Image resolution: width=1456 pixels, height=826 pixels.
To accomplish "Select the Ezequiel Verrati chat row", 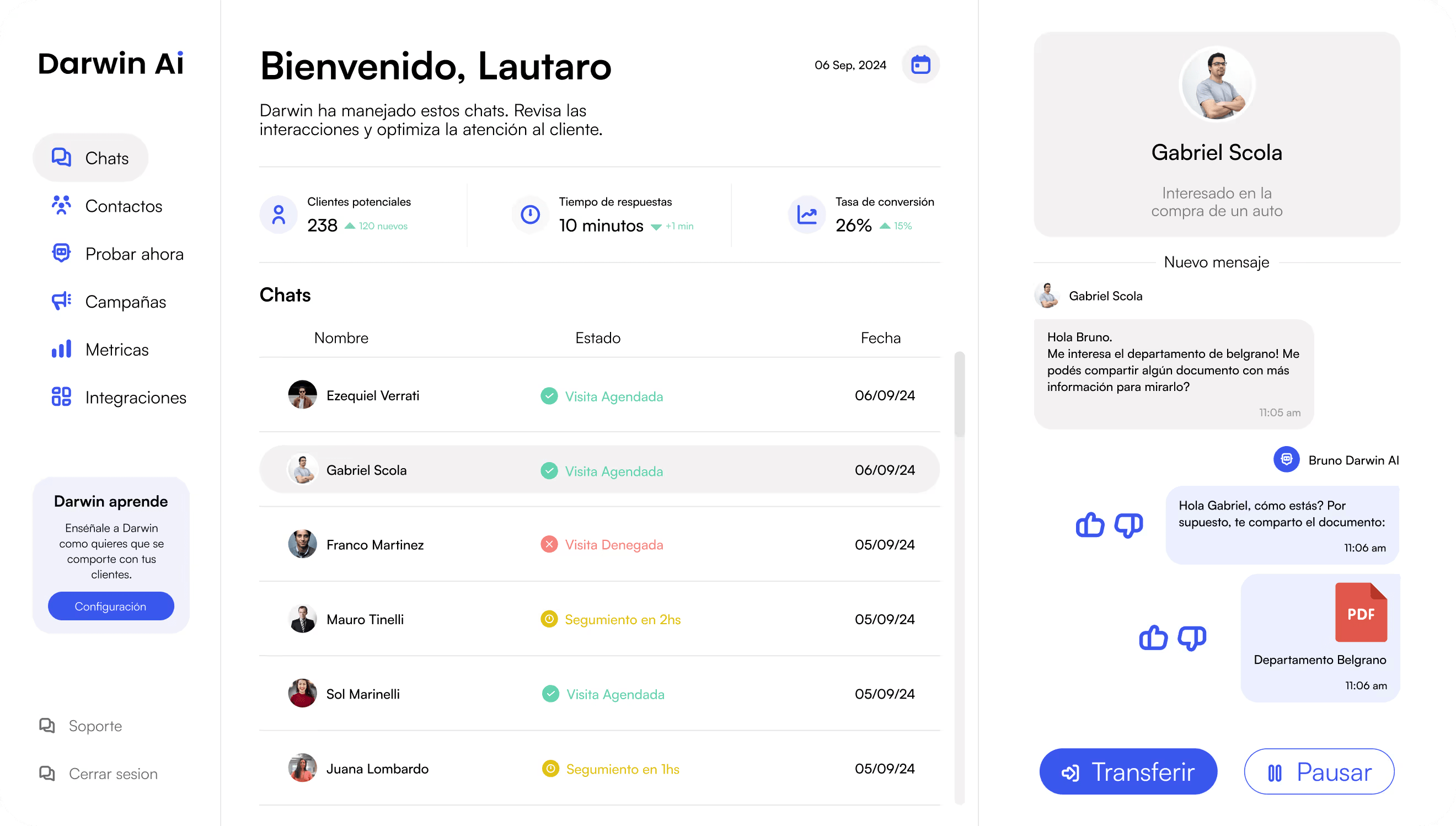I will (x=599, y=395).
